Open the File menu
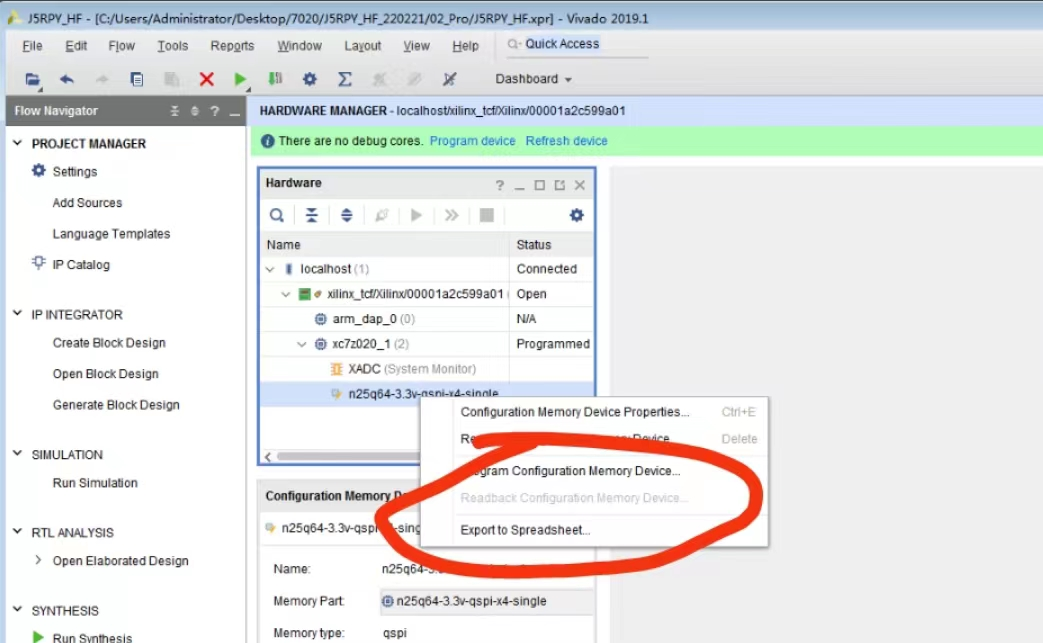1043x643 pixels. (32, 46)
